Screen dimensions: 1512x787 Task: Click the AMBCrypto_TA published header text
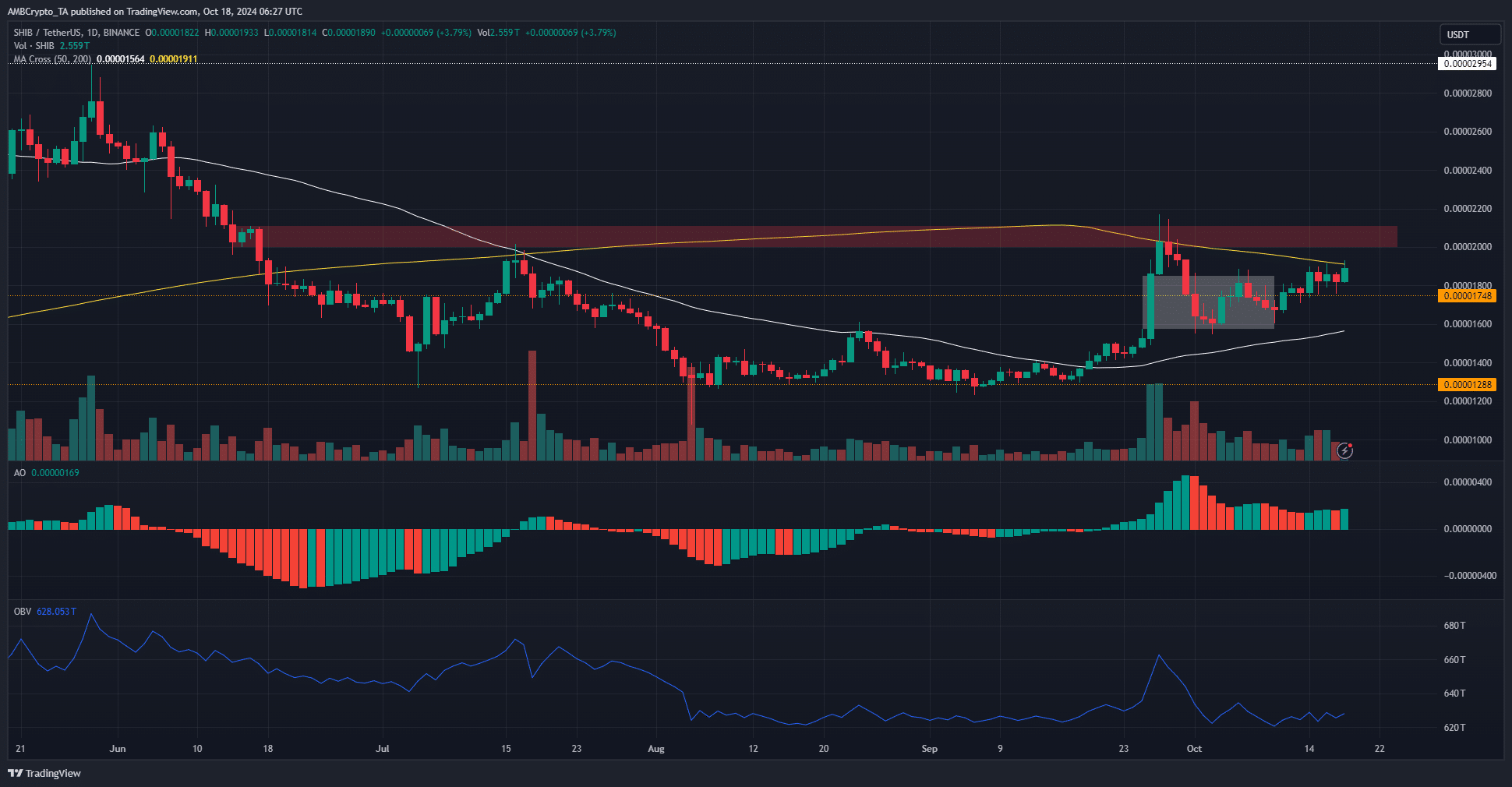pos(155,12)
